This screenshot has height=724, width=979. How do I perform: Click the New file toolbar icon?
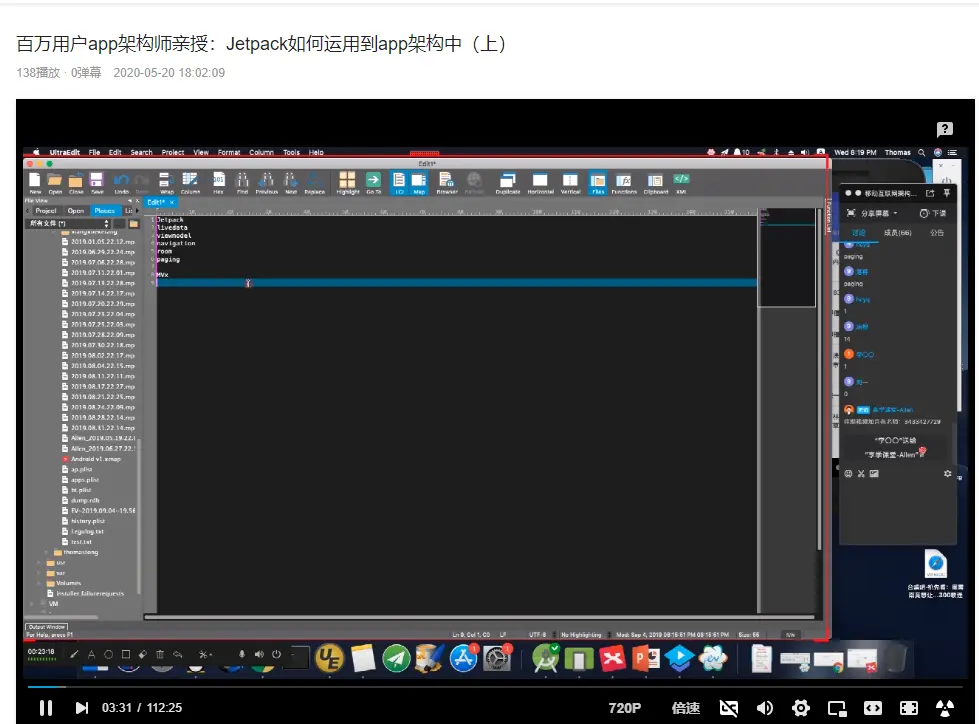[35, 183]
